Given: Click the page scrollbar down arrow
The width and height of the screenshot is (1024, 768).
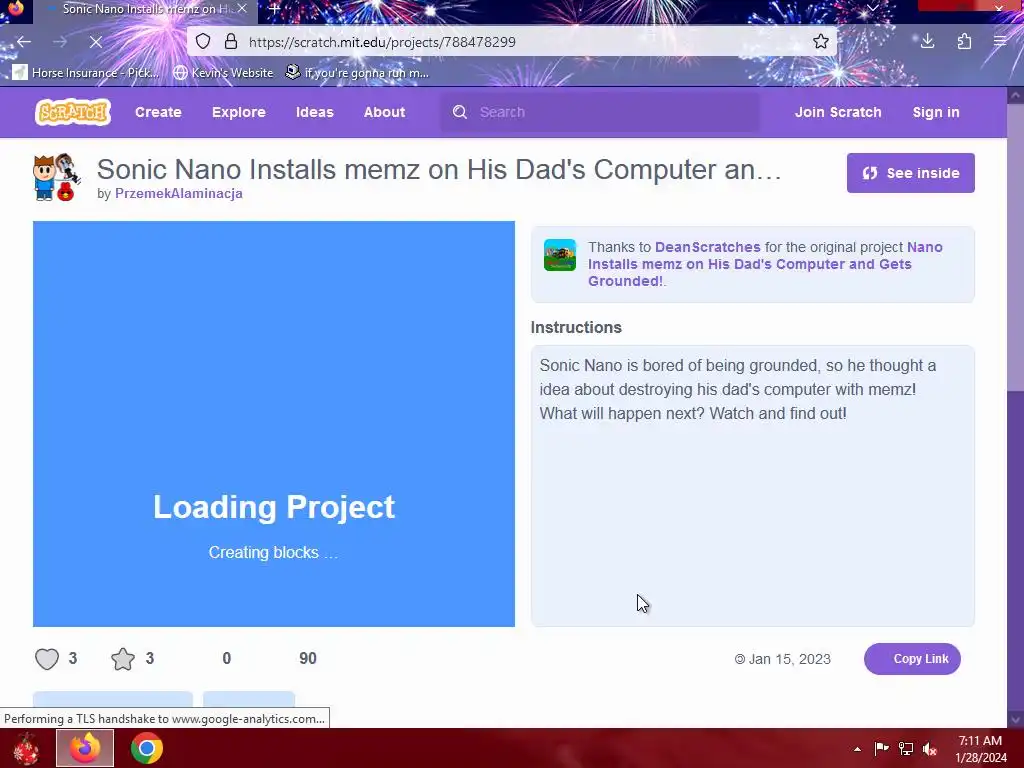Looking at the screenshot, I should [x=1016, y=720].
